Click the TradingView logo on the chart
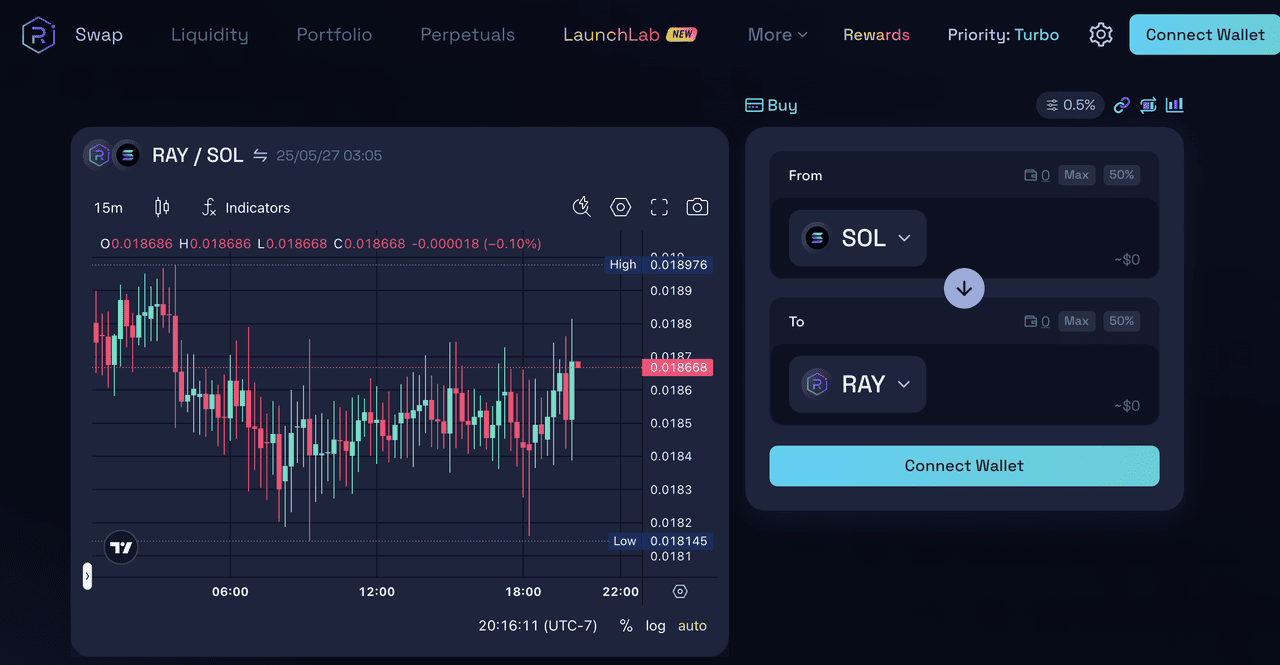 click(121, 547)
